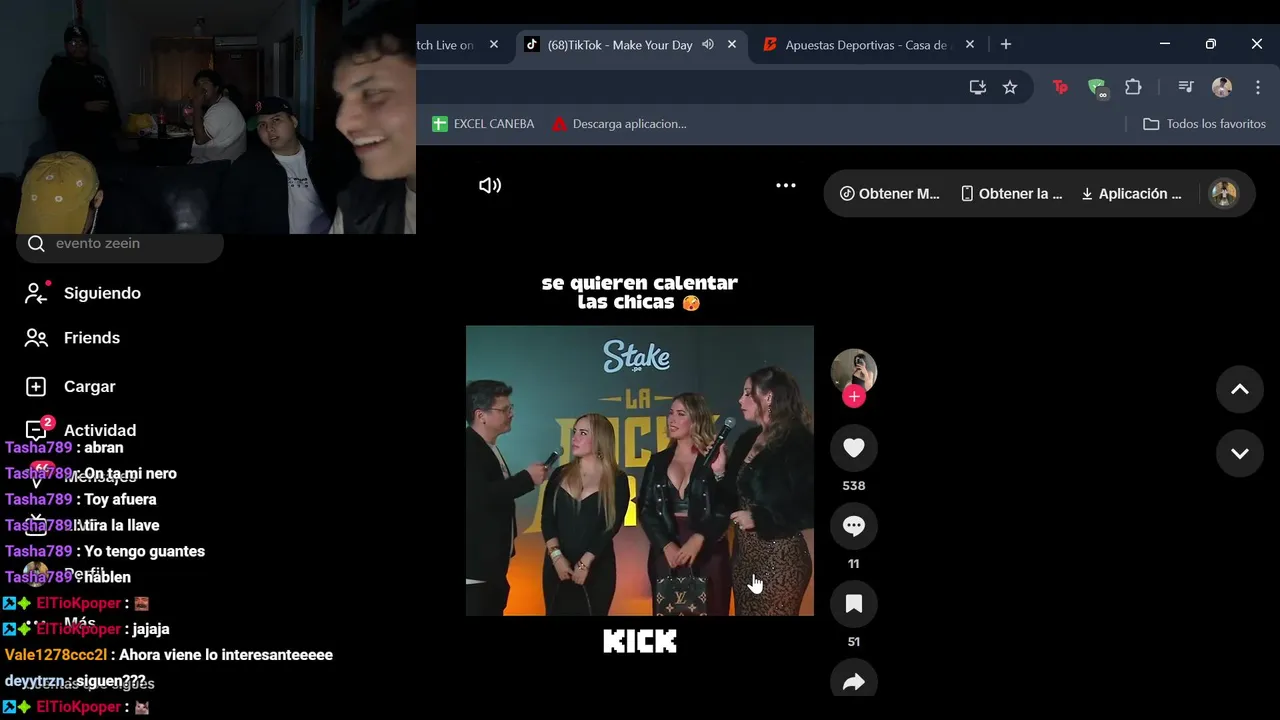
Task: Toggle tab audio mute on TikTok tab
Action: [x=708, y=44]
